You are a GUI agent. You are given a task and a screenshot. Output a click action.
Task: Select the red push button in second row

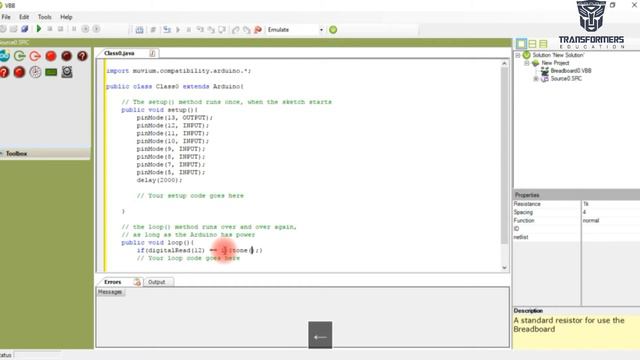pyautogui.click(x=19, y=72)
